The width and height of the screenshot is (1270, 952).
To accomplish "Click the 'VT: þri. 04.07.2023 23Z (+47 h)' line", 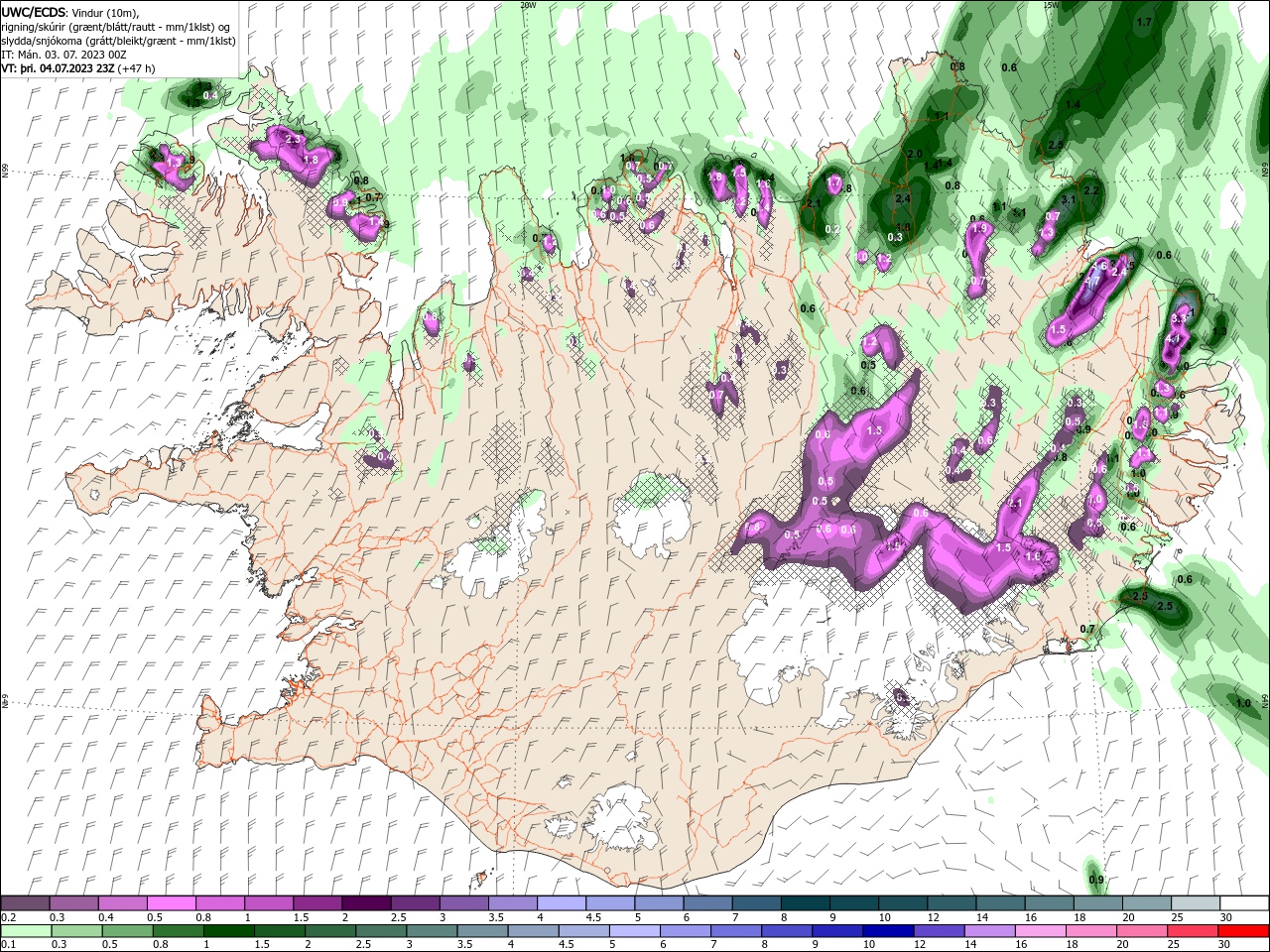I will tap(78, 68).
